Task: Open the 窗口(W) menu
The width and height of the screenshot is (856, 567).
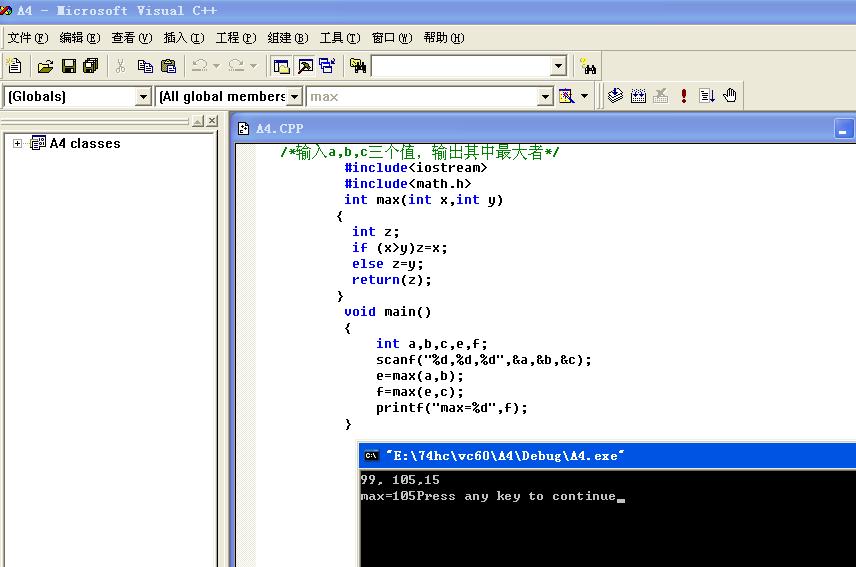Action: click(x=392, y=38)
